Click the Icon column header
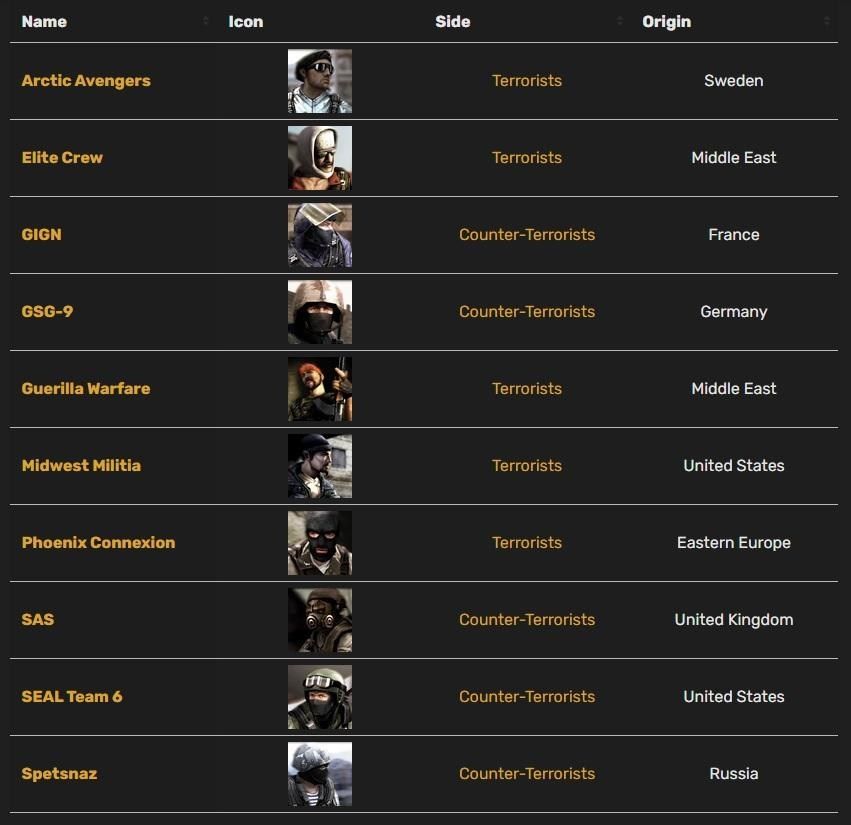The height and width of the screenshot is (825, 851). 246,22
